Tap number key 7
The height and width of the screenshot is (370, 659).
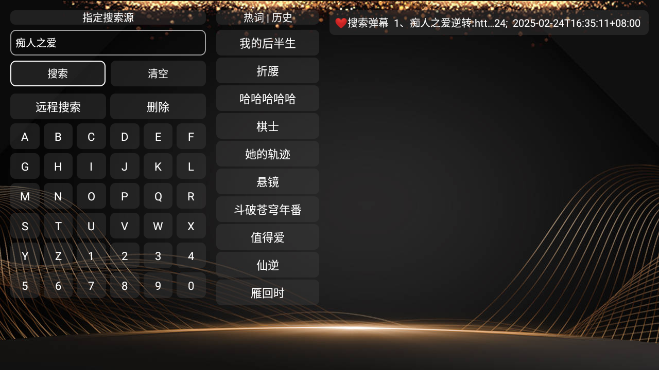tap(91, 286)
